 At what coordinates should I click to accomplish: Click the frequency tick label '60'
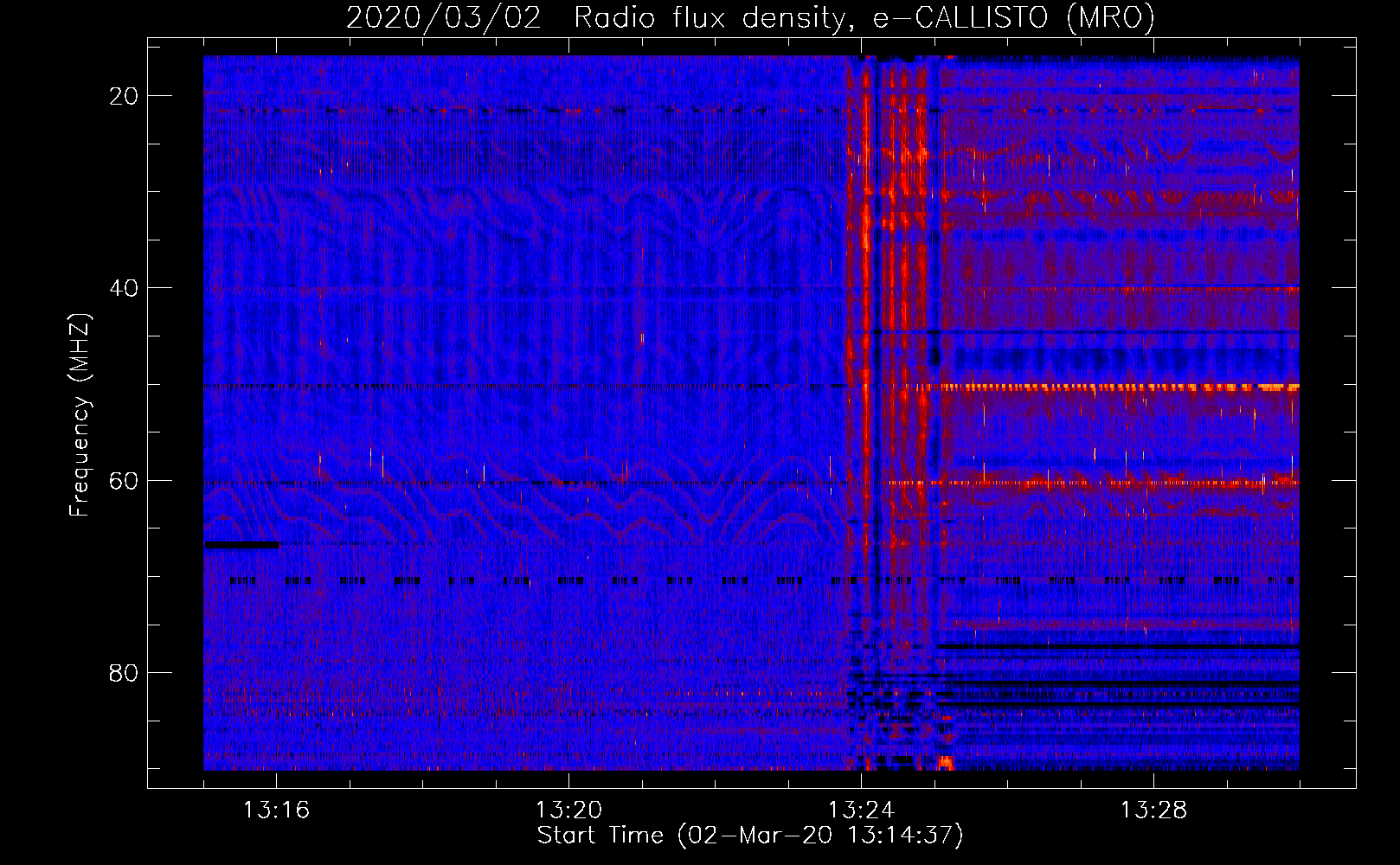coord(124,480)
